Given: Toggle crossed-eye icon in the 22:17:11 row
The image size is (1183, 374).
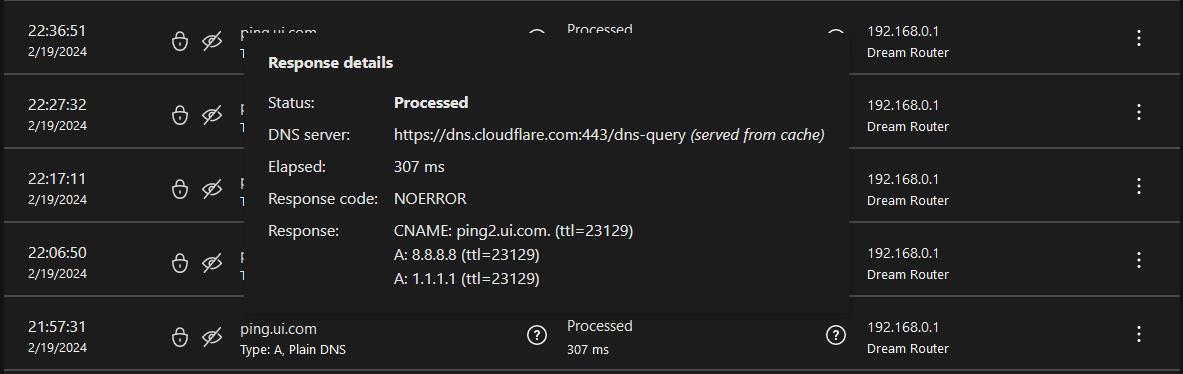Looking at the screenshot, I should [x=212, y=189].
